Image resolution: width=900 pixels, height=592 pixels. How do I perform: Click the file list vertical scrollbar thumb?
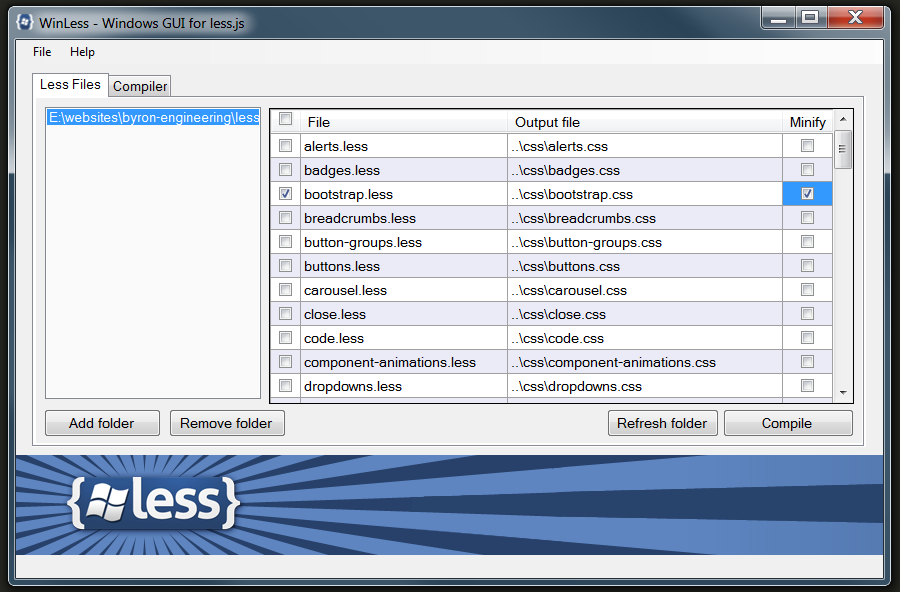click(x=843, y=149)
